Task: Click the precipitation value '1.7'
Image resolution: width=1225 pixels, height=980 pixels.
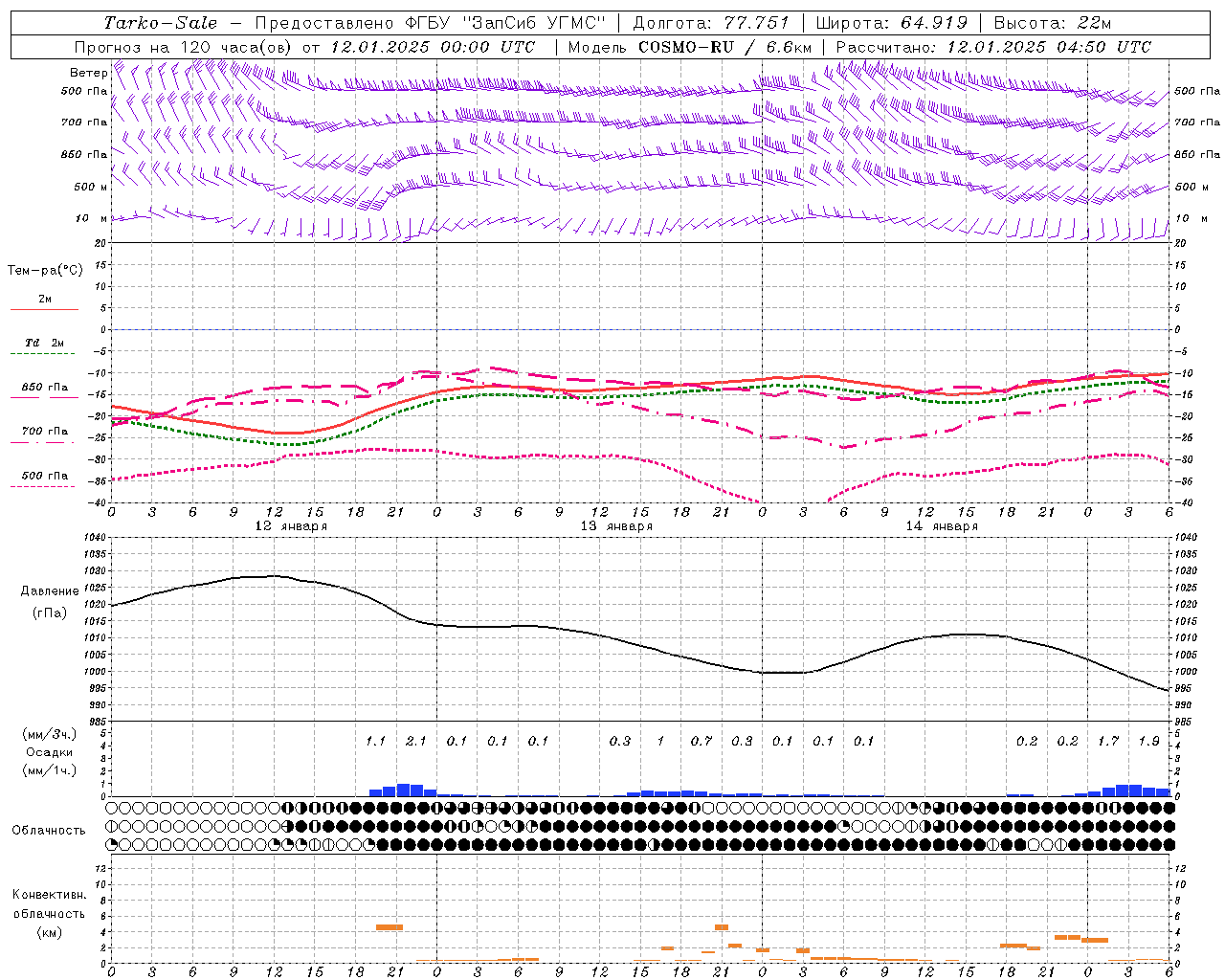Action: pyautogui.click(x=1108, y=741)
